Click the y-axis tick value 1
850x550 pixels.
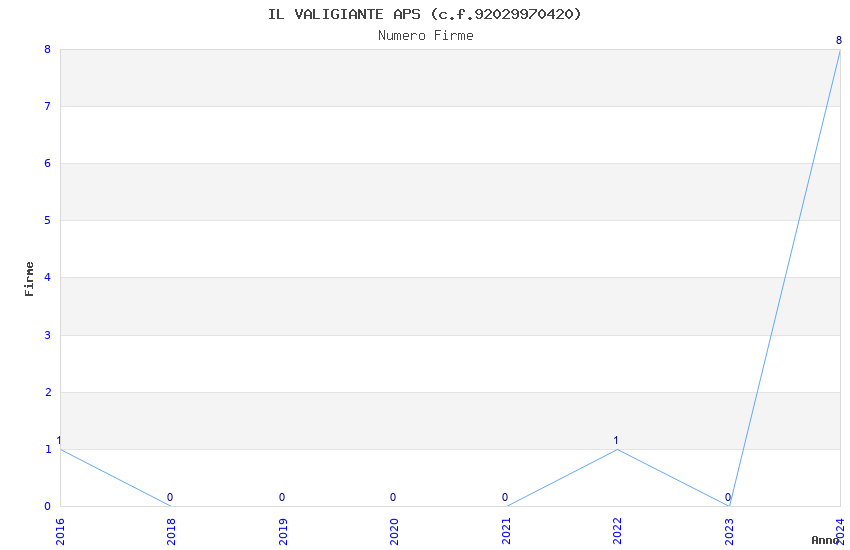[x=48, y=449]
